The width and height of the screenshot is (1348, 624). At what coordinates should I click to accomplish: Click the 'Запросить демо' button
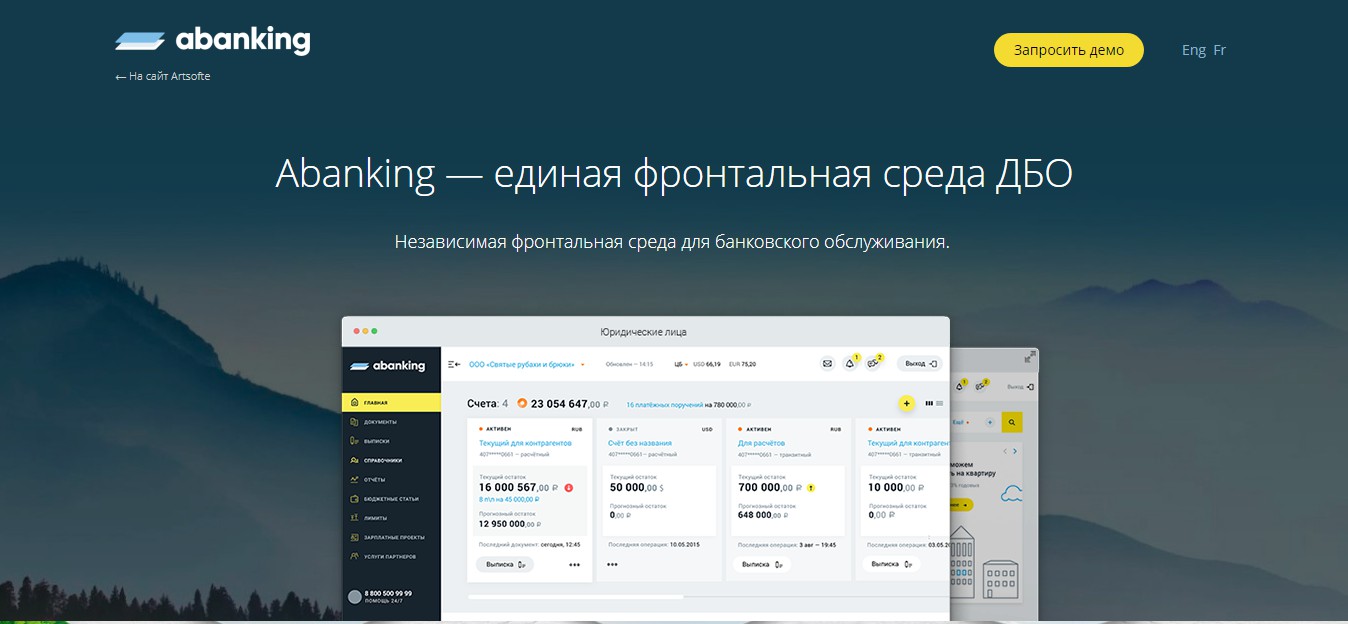pyautogui.click(x=1068, y=50)
